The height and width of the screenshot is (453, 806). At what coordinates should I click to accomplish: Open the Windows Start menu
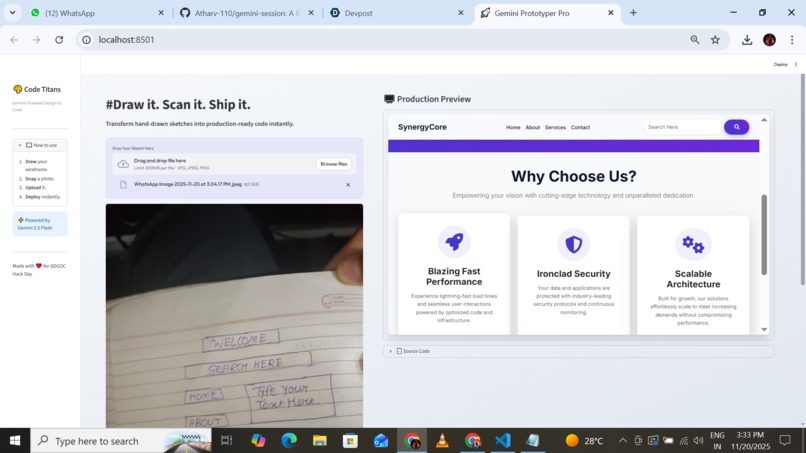tap(15, 441)
